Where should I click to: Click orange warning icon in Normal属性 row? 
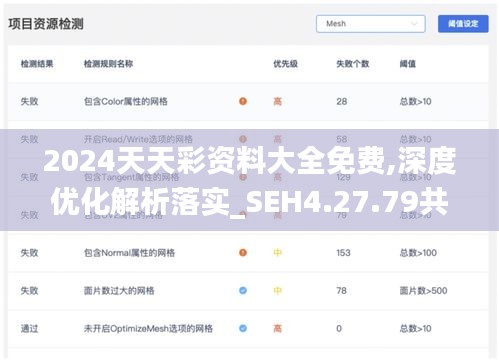click(x=243, y=253)
